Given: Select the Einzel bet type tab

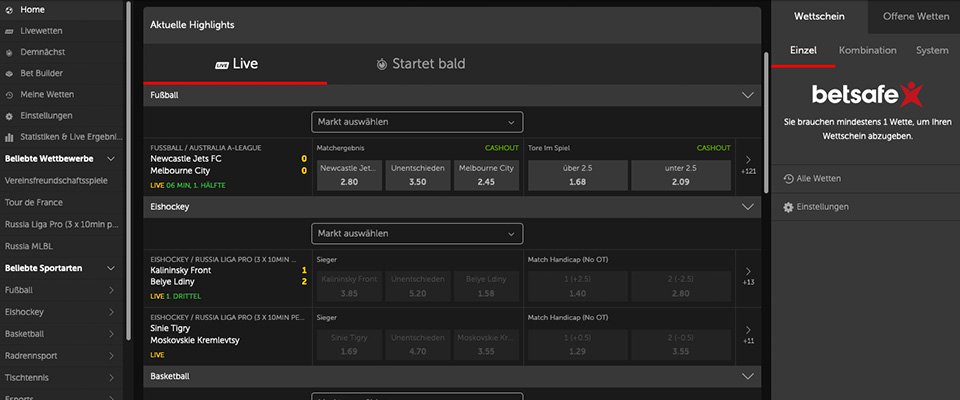Looking at the screenshot, I should pyautogui.click(x=803, y=50).
